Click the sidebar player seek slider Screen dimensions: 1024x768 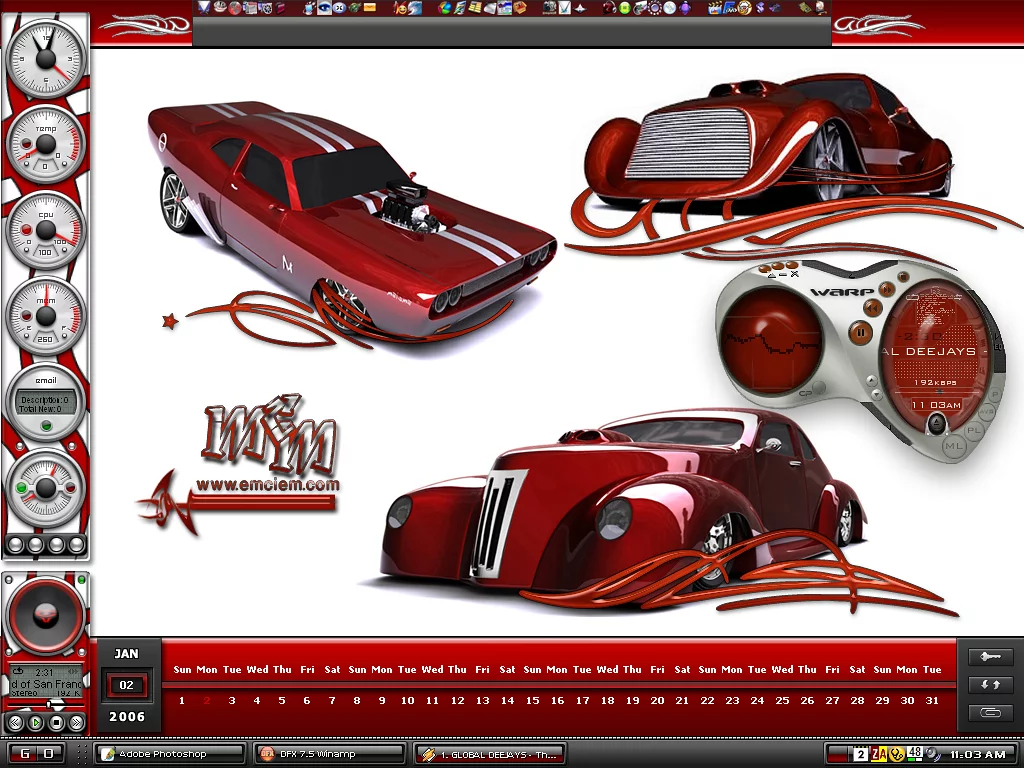(46, 705)
